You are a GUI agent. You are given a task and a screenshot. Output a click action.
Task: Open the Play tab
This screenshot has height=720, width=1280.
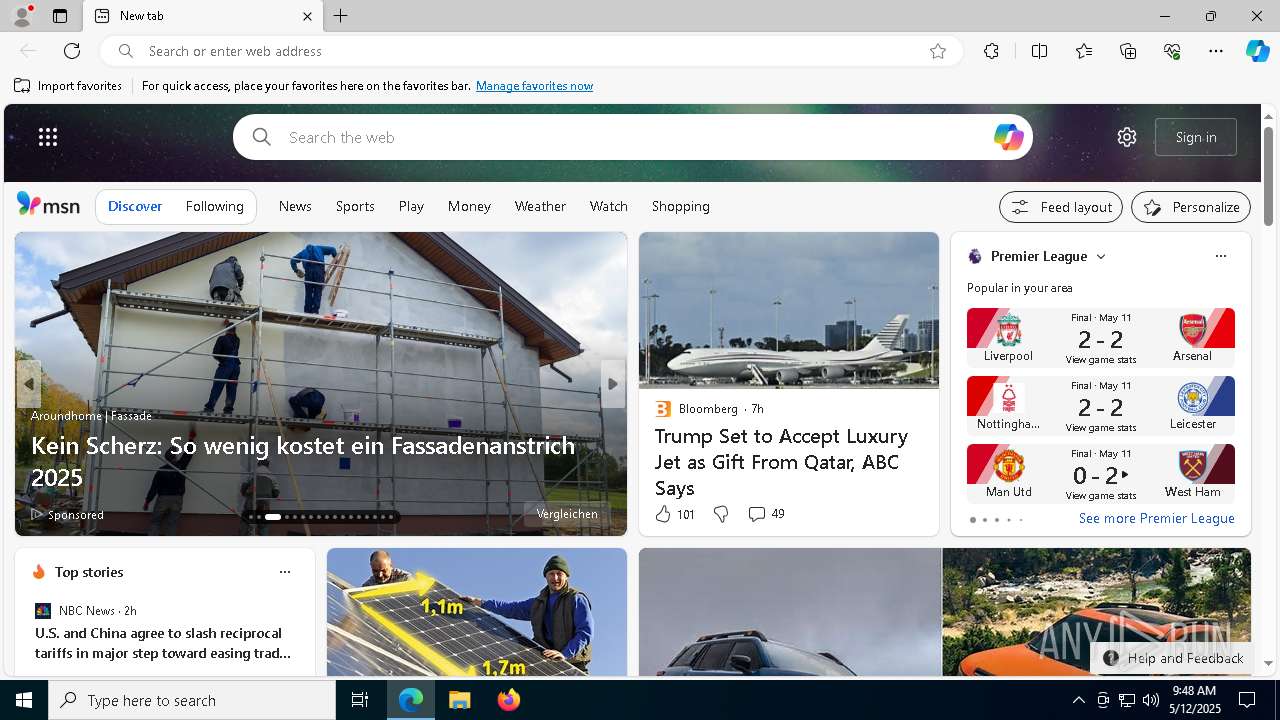[x=411, y=206]
